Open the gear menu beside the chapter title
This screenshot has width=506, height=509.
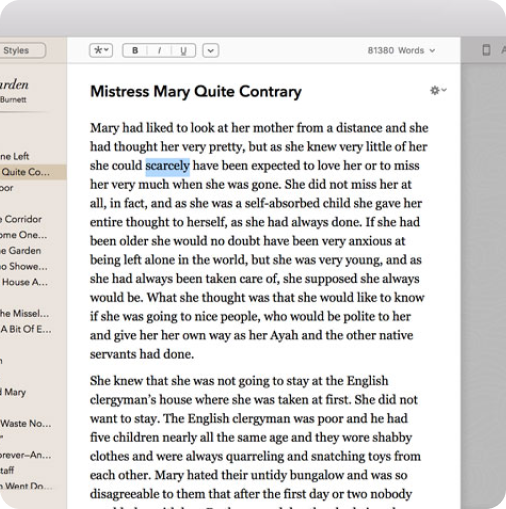click(438, 90)
